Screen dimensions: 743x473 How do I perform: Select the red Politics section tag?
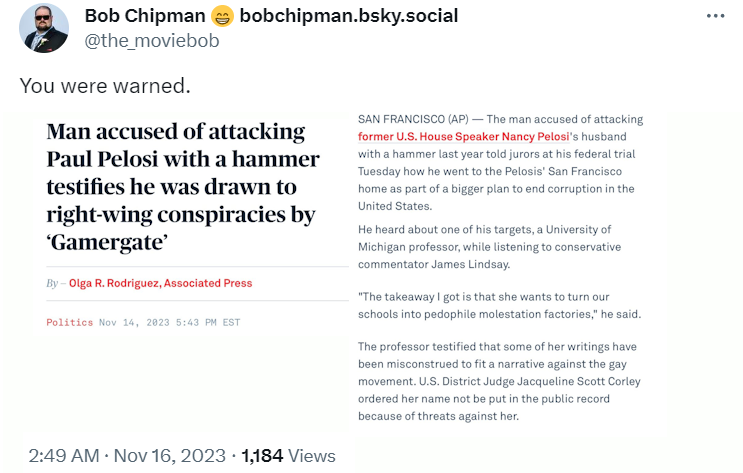(x=70, y=322)
